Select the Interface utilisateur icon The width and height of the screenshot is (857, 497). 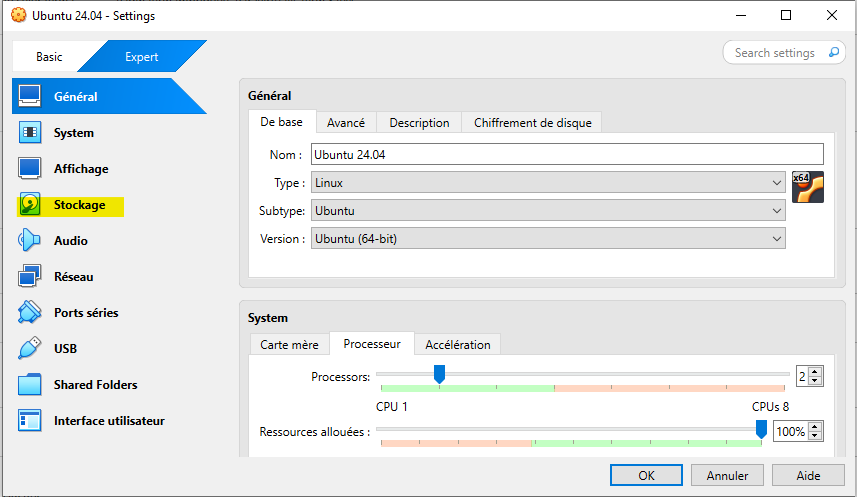tap(30, 421)
